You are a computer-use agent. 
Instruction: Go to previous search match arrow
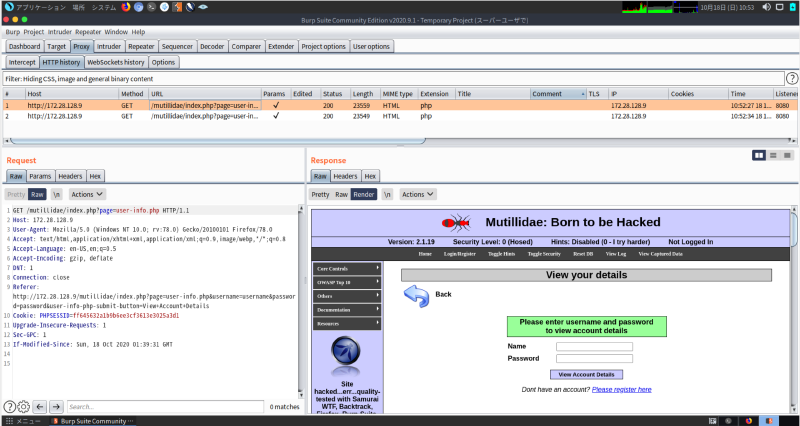point(40,407)
